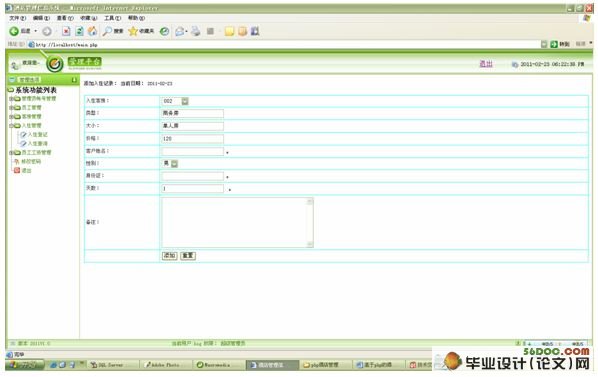Click the Print icon in toolbar

[x=196, y=31]
